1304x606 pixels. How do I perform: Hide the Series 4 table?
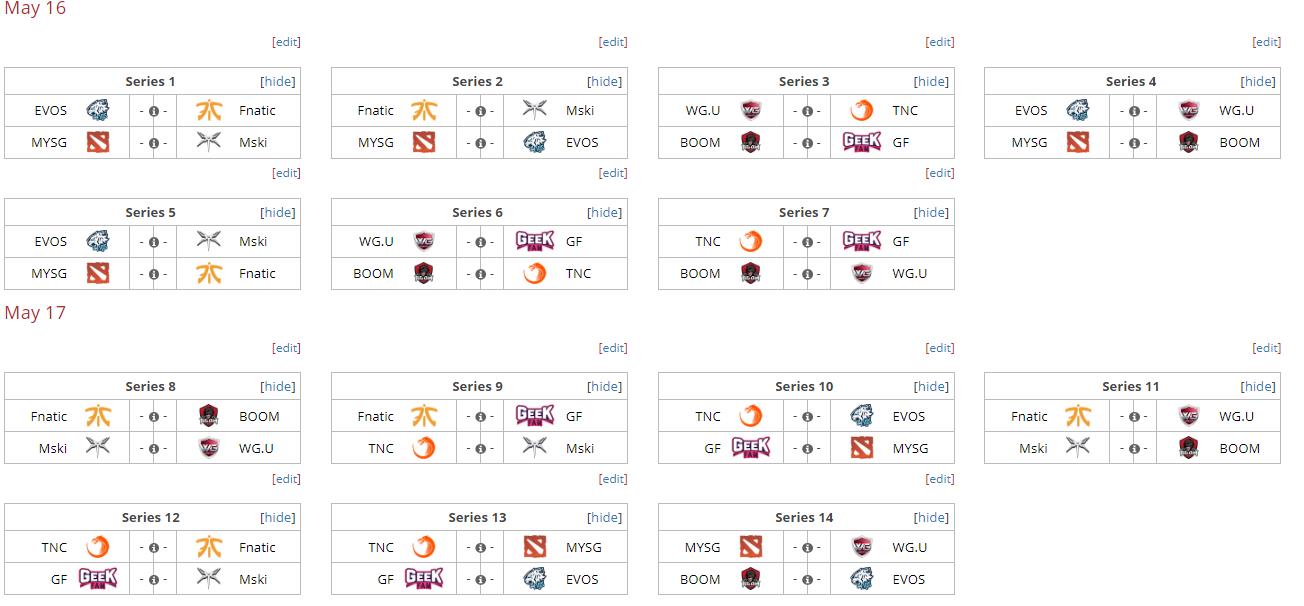pos(1258,82)
